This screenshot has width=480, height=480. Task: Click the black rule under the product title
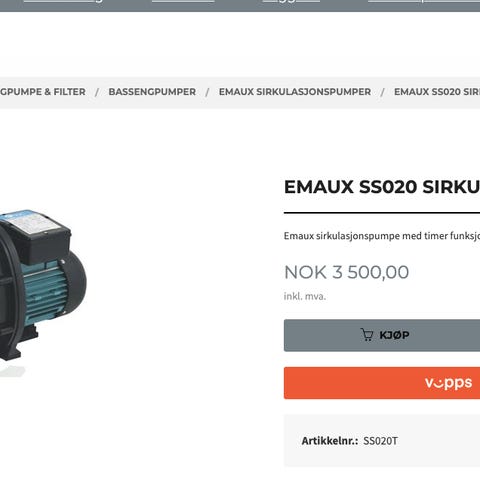tap(382, 212)
